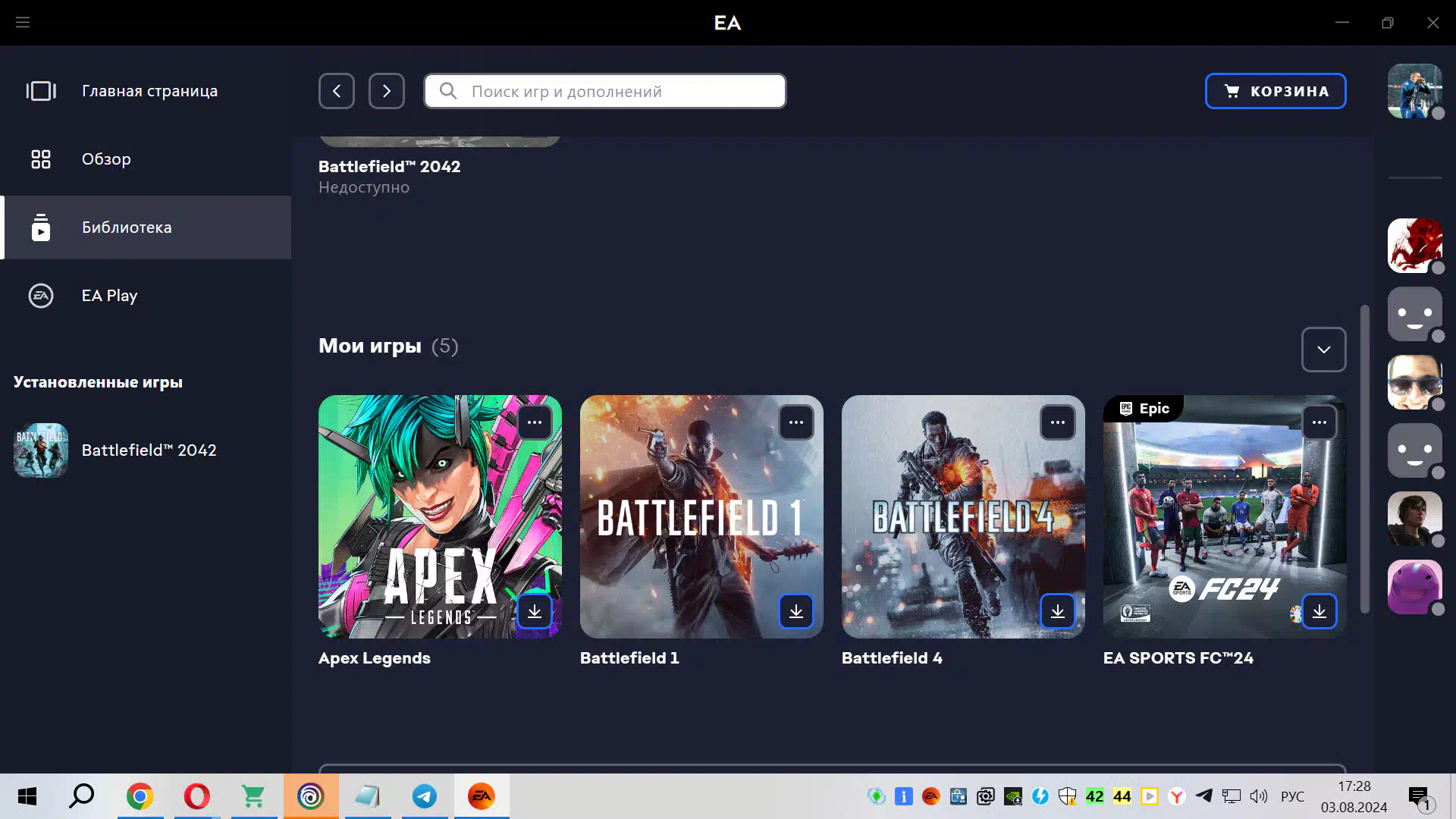Open the user profile avatar
Viewport: 1456px width, 819px height.
pyautogui.click(x=1415, y=91)
